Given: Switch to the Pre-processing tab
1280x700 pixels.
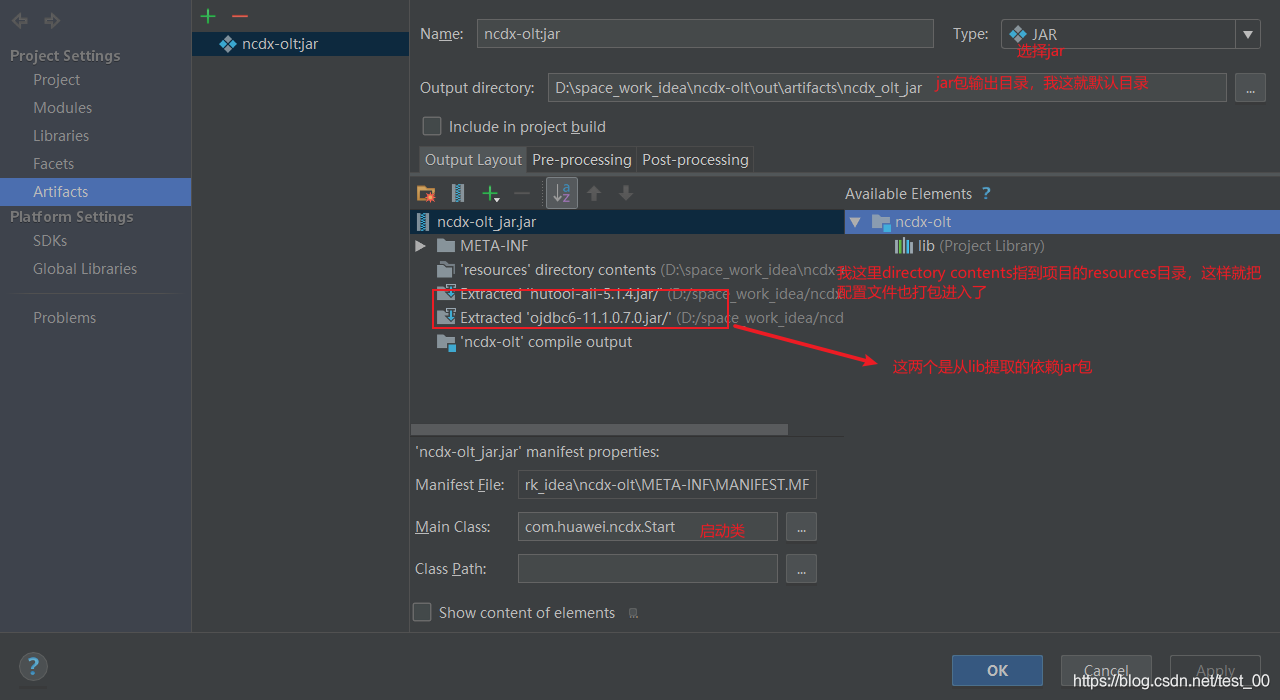Looking at the screenshot, I should [x=582, y=160].
